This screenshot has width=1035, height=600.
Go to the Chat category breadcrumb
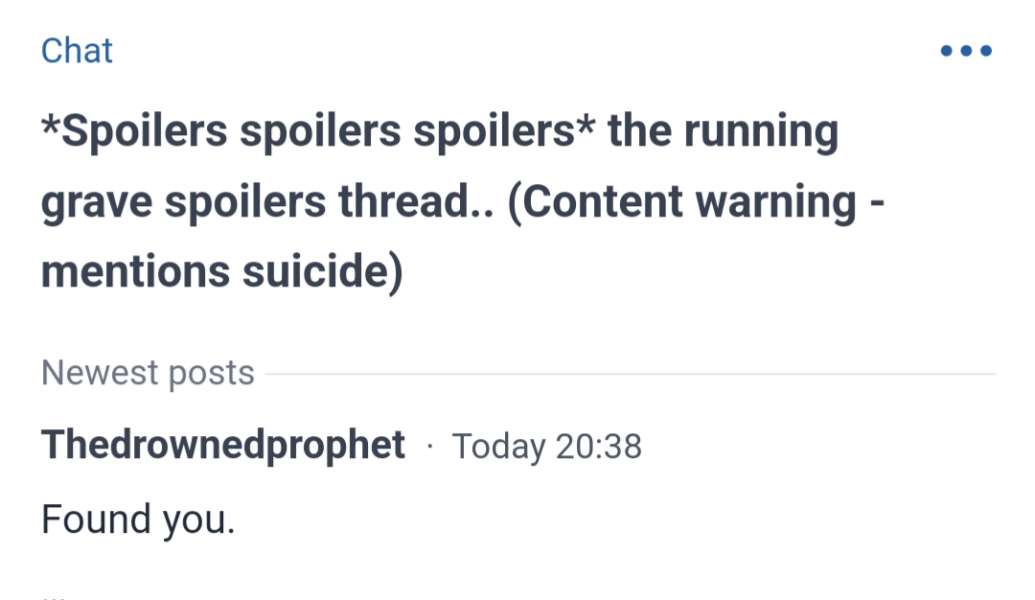76,50
